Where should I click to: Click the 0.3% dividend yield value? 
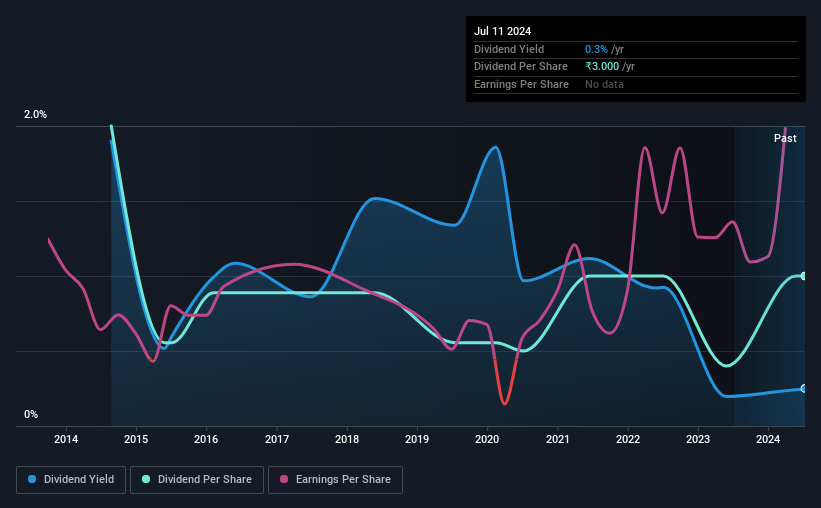click(x=596, y=49)
